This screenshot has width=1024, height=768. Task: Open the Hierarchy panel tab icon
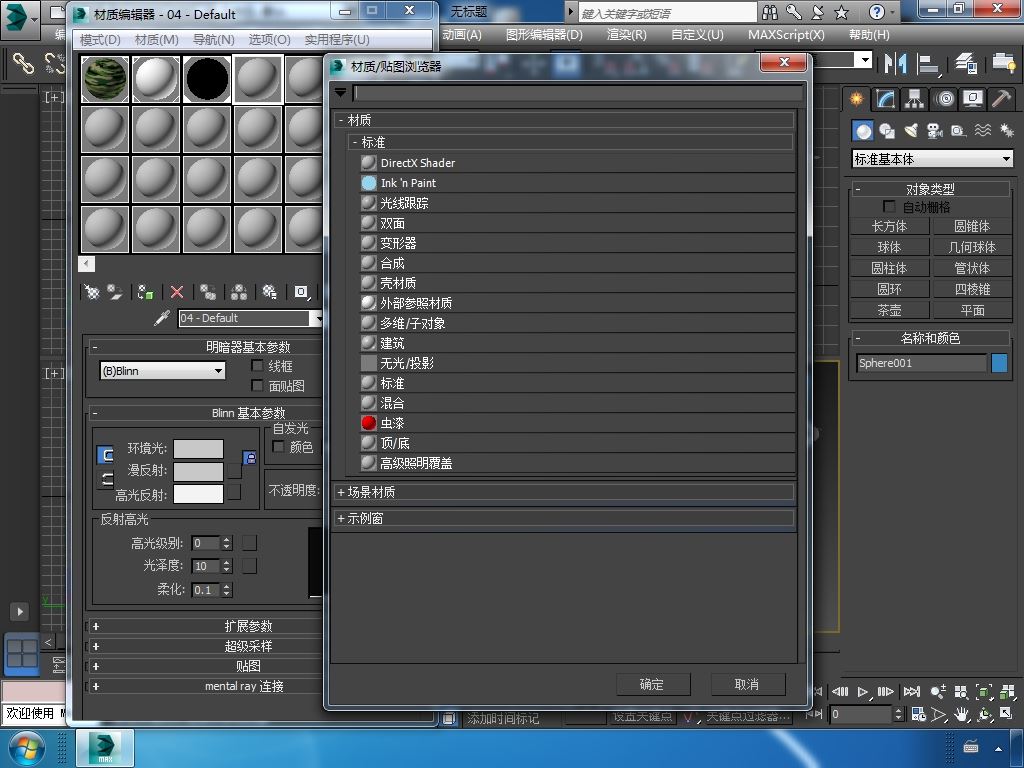coord(914,99)
